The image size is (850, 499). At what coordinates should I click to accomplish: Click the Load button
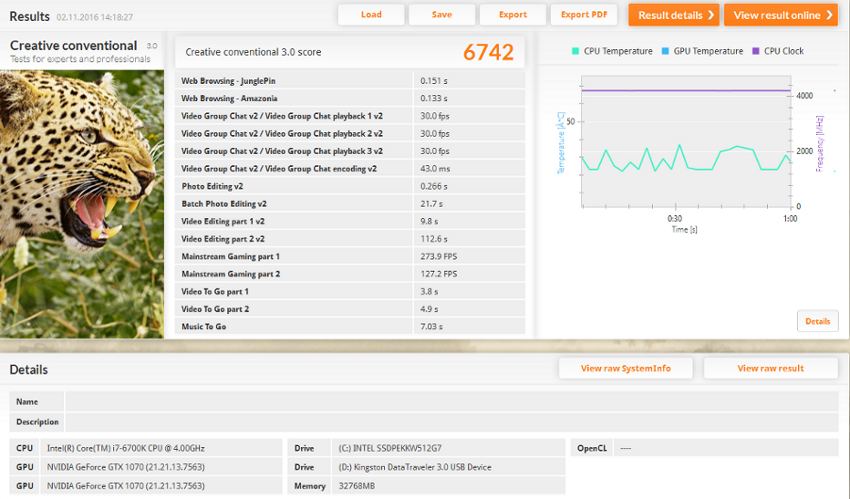(371, 15)
